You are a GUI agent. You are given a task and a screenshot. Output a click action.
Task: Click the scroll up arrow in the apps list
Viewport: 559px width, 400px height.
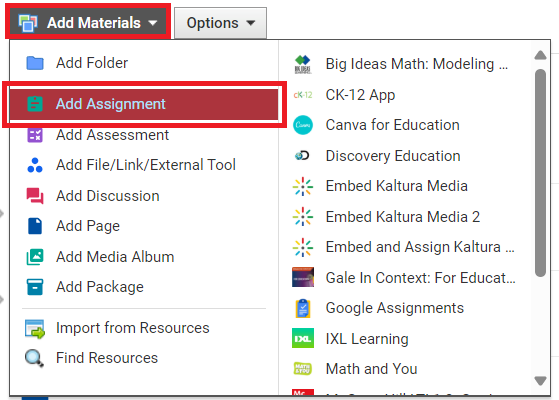[540, 55]
